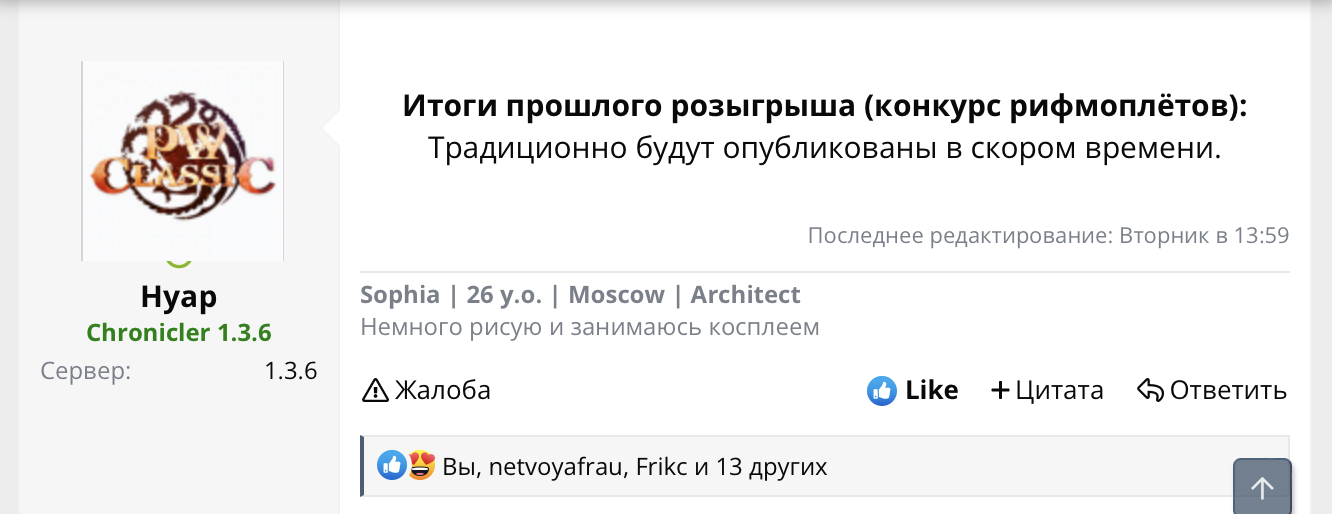Image resolution: width=1334 pixels, height=514 pixels.
Task: Click the green online status indicator under the avatar
Action: click(x=178, y=262)
